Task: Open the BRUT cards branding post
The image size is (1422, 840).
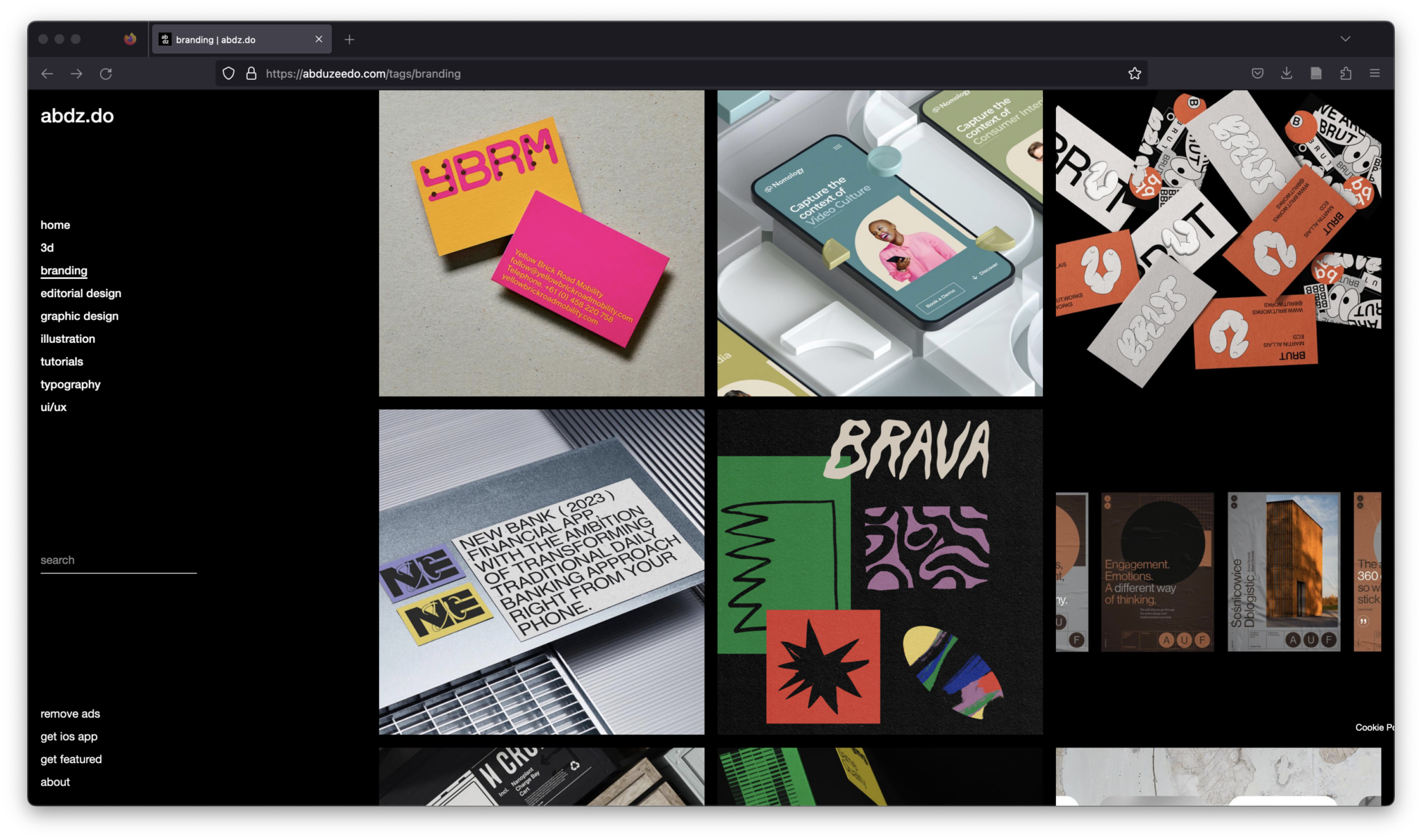Action: click(x=1218, y=243)
